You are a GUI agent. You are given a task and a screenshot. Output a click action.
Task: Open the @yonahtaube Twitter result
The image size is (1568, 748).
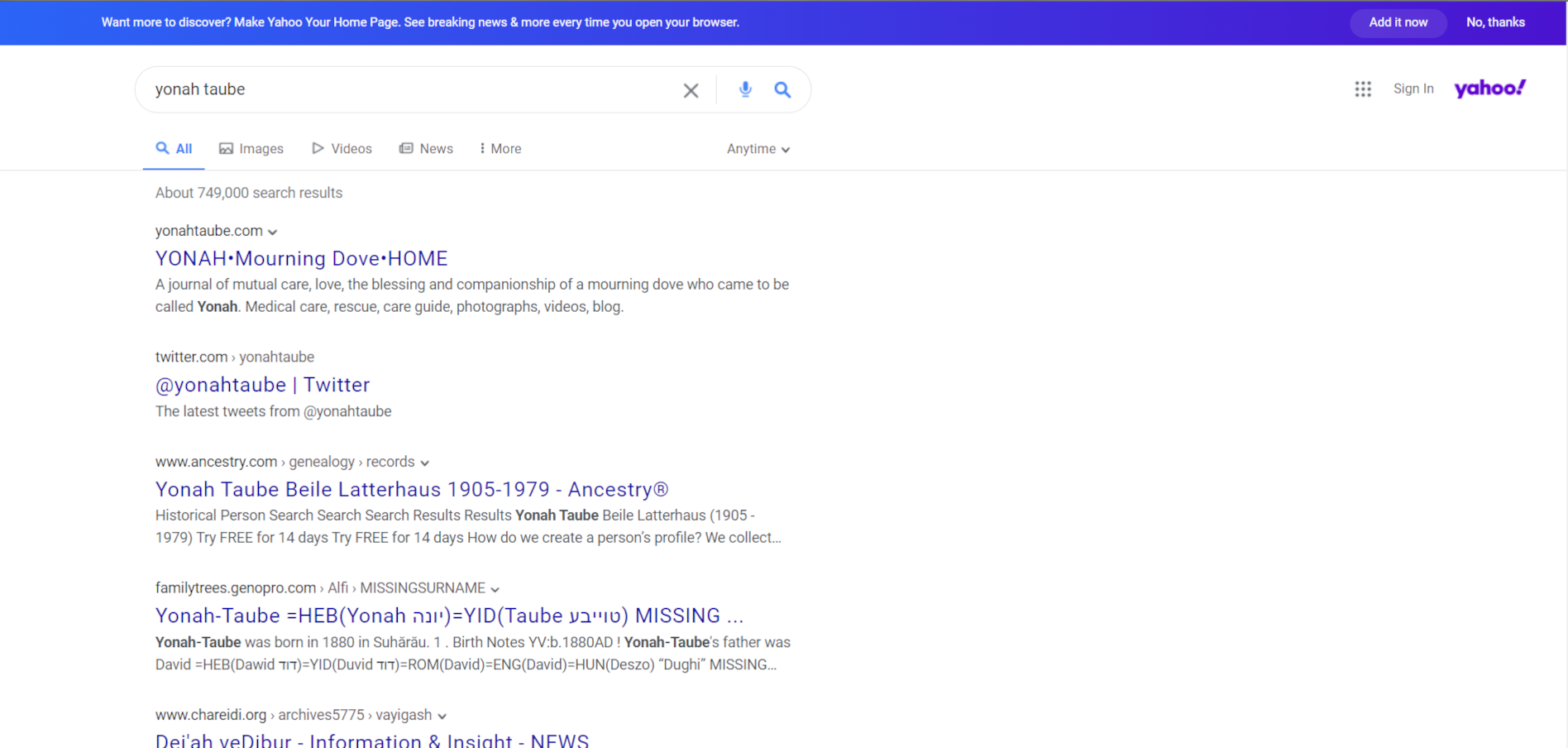pyautogui.click(x=262, y=385)
